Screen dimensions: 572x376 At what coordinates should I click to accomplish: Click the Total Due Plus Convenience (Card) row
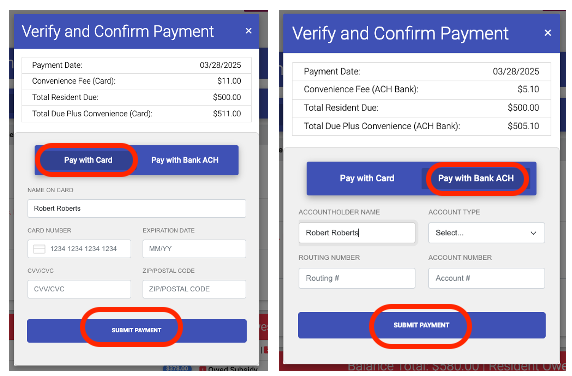click(136, 114)
